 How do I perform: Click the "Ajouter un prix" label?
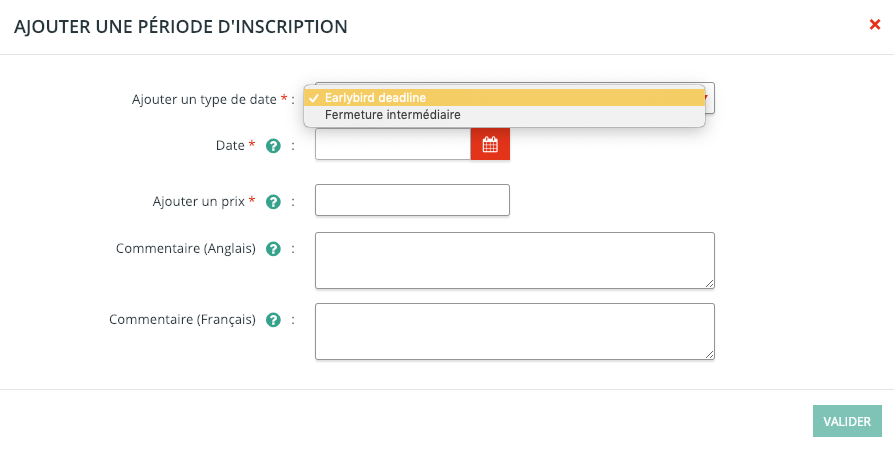click(x=192, y=201)
